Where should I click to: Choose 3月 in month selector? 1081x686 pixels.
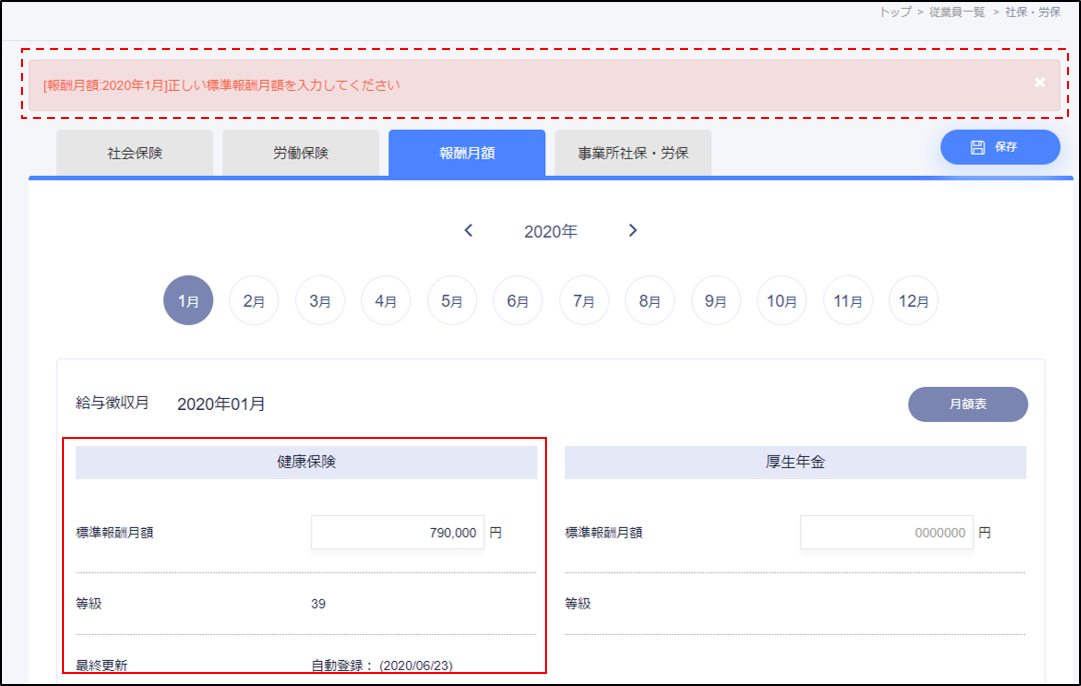click(x=320, y=300)
